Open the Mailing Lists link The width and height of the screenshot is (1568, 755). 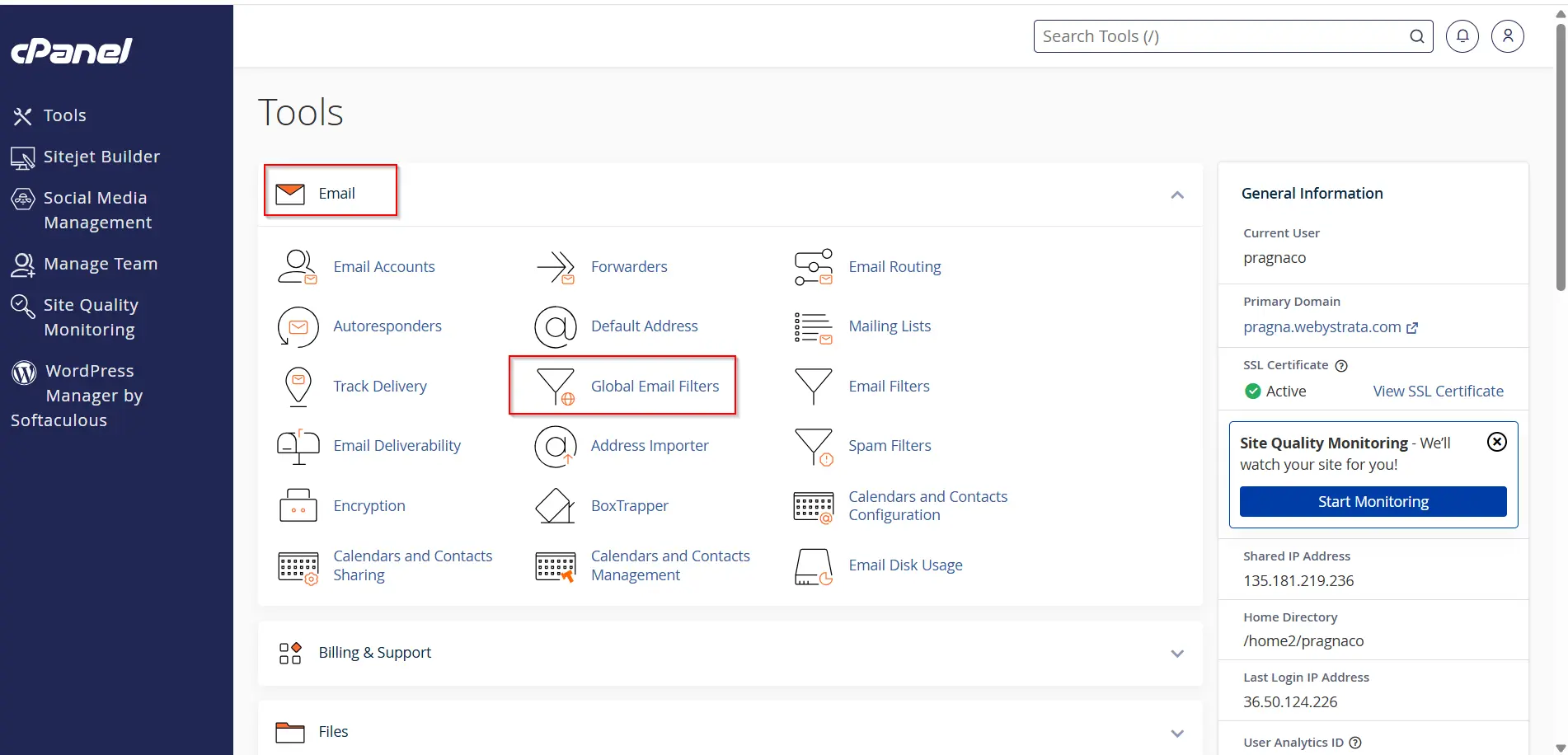(x=890, y=326)
